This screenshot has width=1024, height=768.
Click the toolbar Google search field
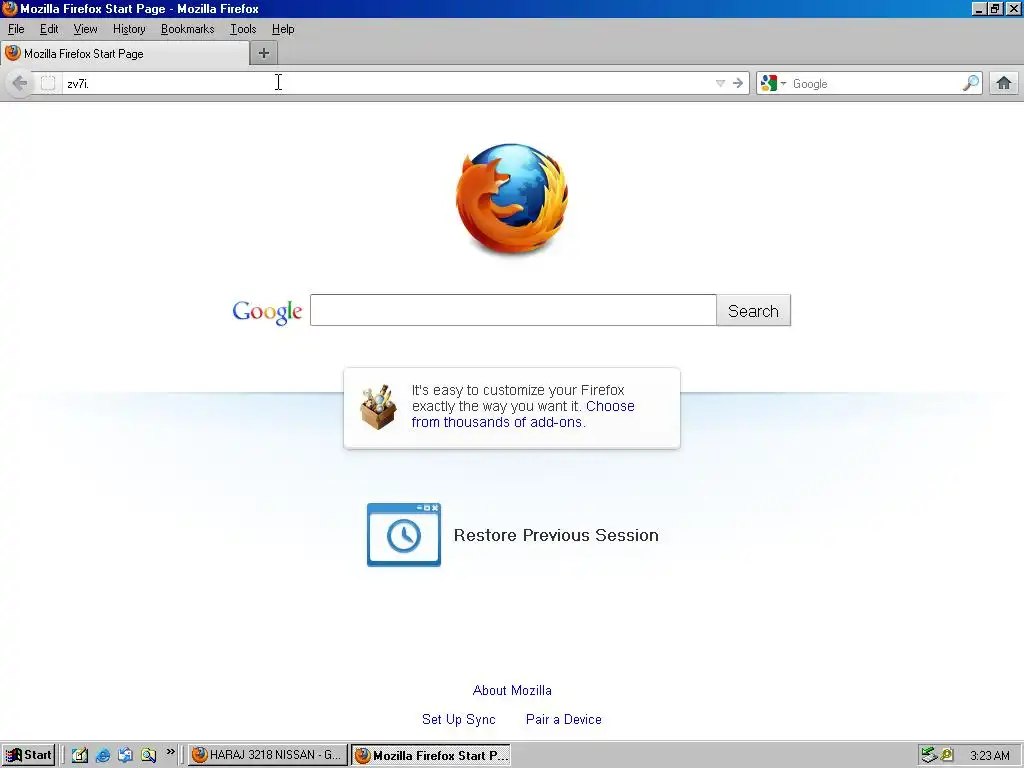[x=874, y=83]
